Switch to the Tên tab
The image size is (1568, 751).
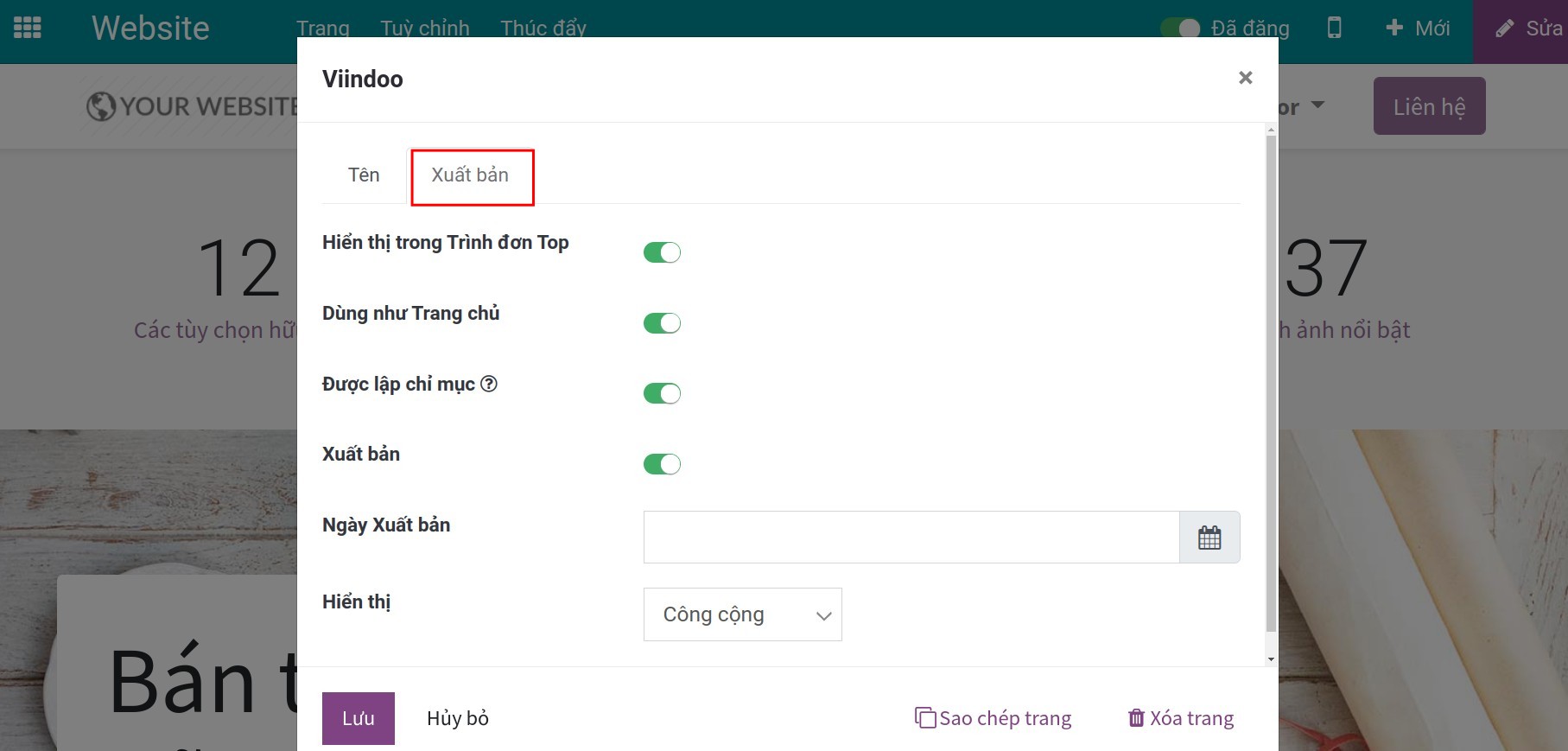364,175
